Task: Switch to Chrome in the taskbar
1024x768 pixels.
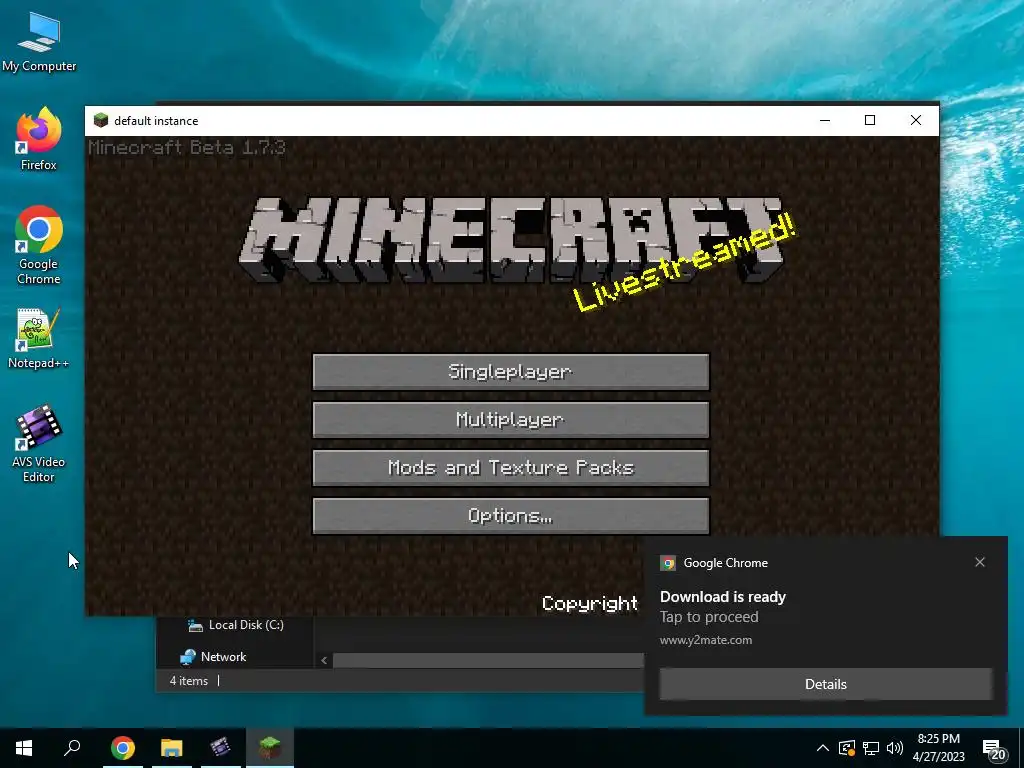Action: point(123,748)
